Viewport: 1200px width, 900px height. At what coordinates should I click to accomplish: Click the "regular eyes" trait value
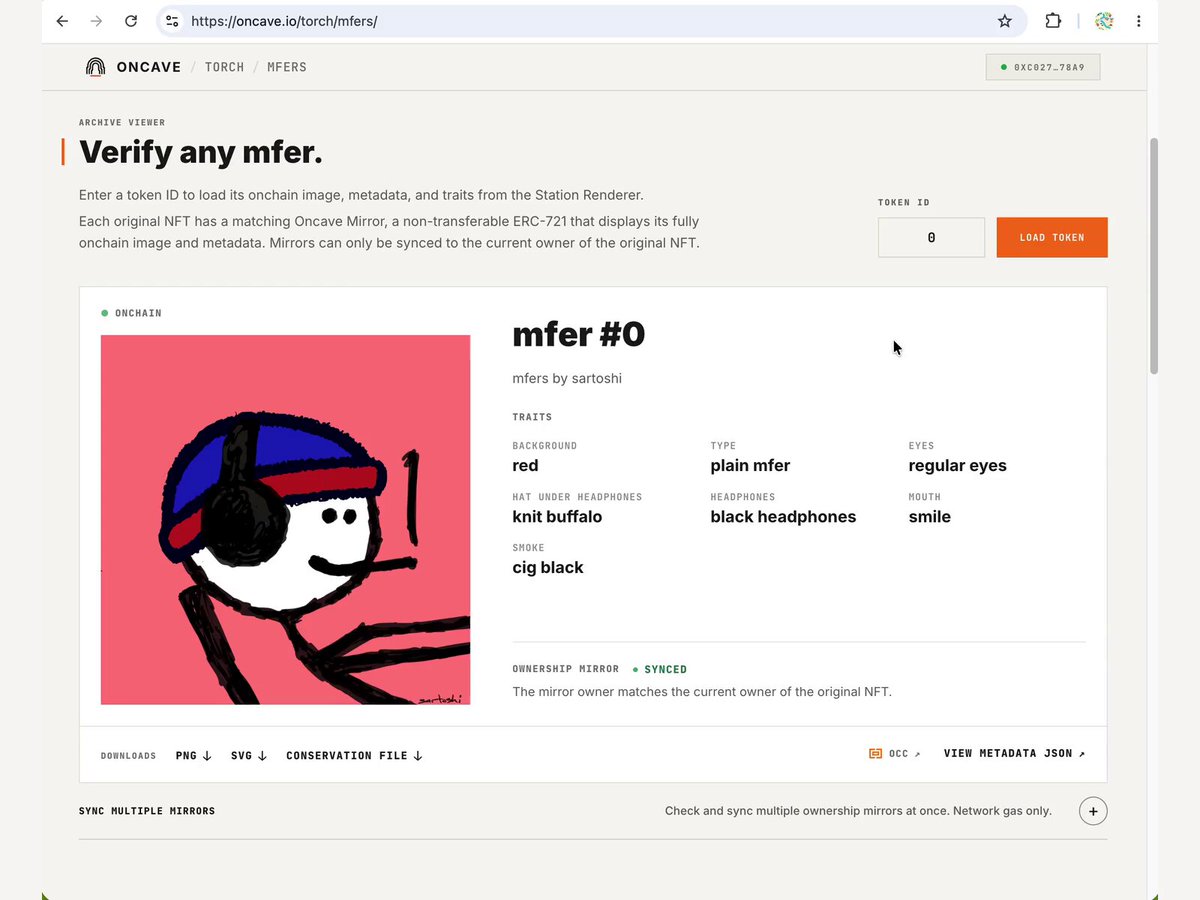pyautogui.click(x=957, y=466)
